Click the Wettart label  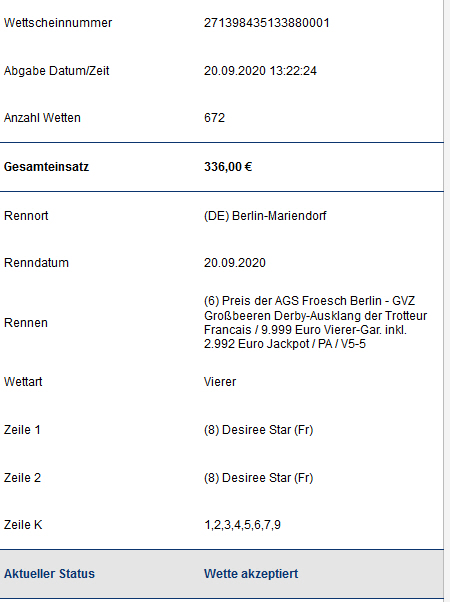(x=23, y=382)
